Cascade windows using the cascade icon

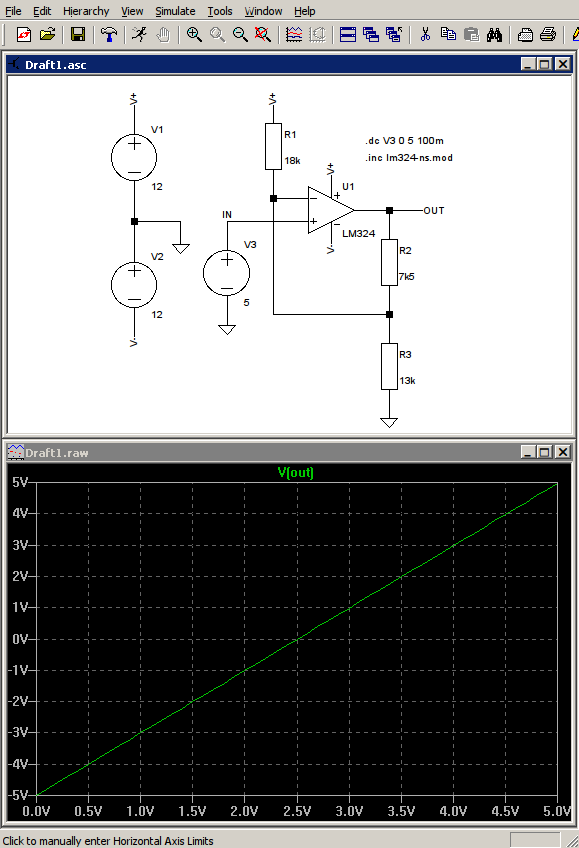point(371,35)
